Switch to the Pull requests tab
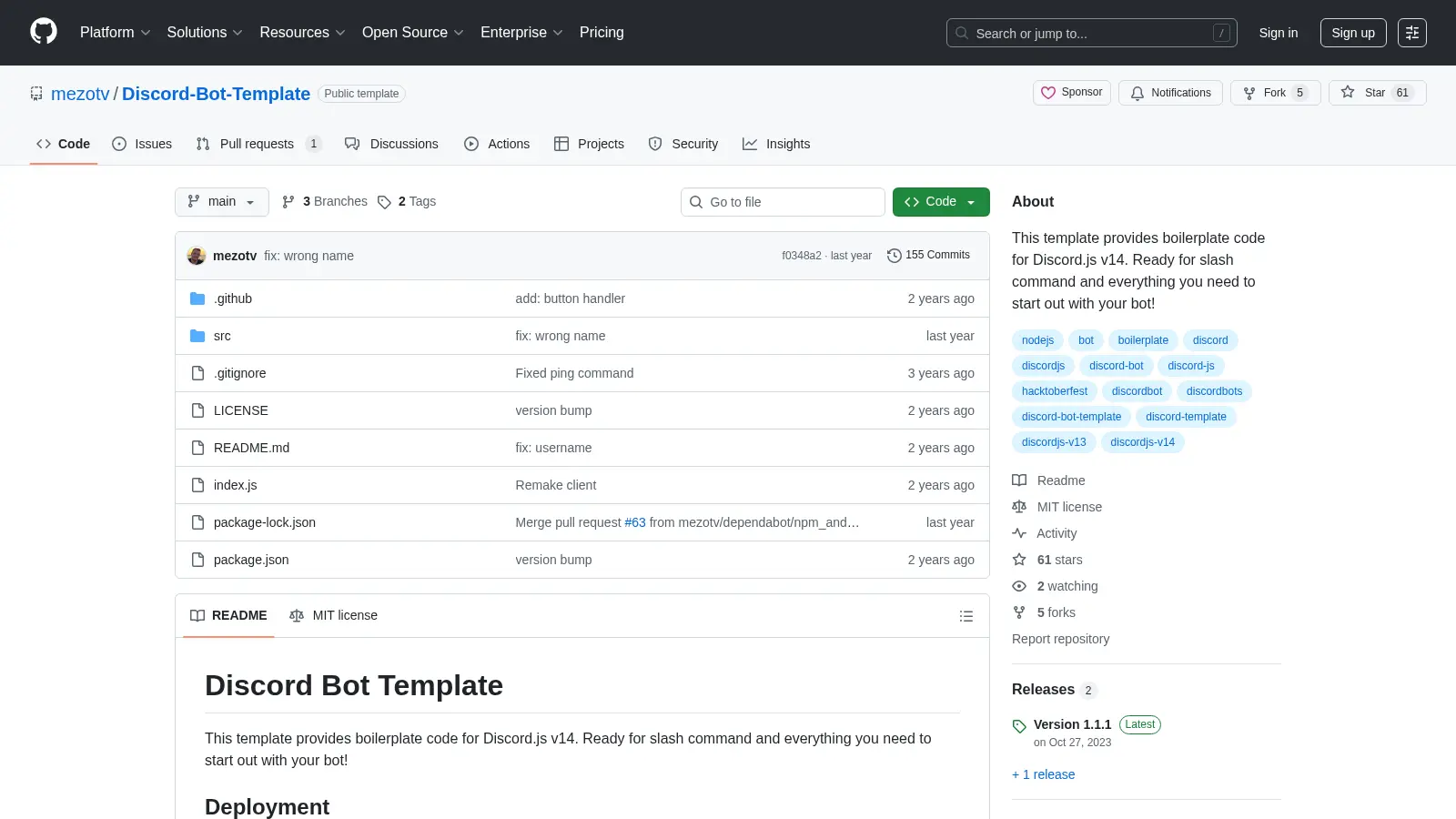Image resolution: width=1456 pixels, height=819 pixels. pos(258,144)
